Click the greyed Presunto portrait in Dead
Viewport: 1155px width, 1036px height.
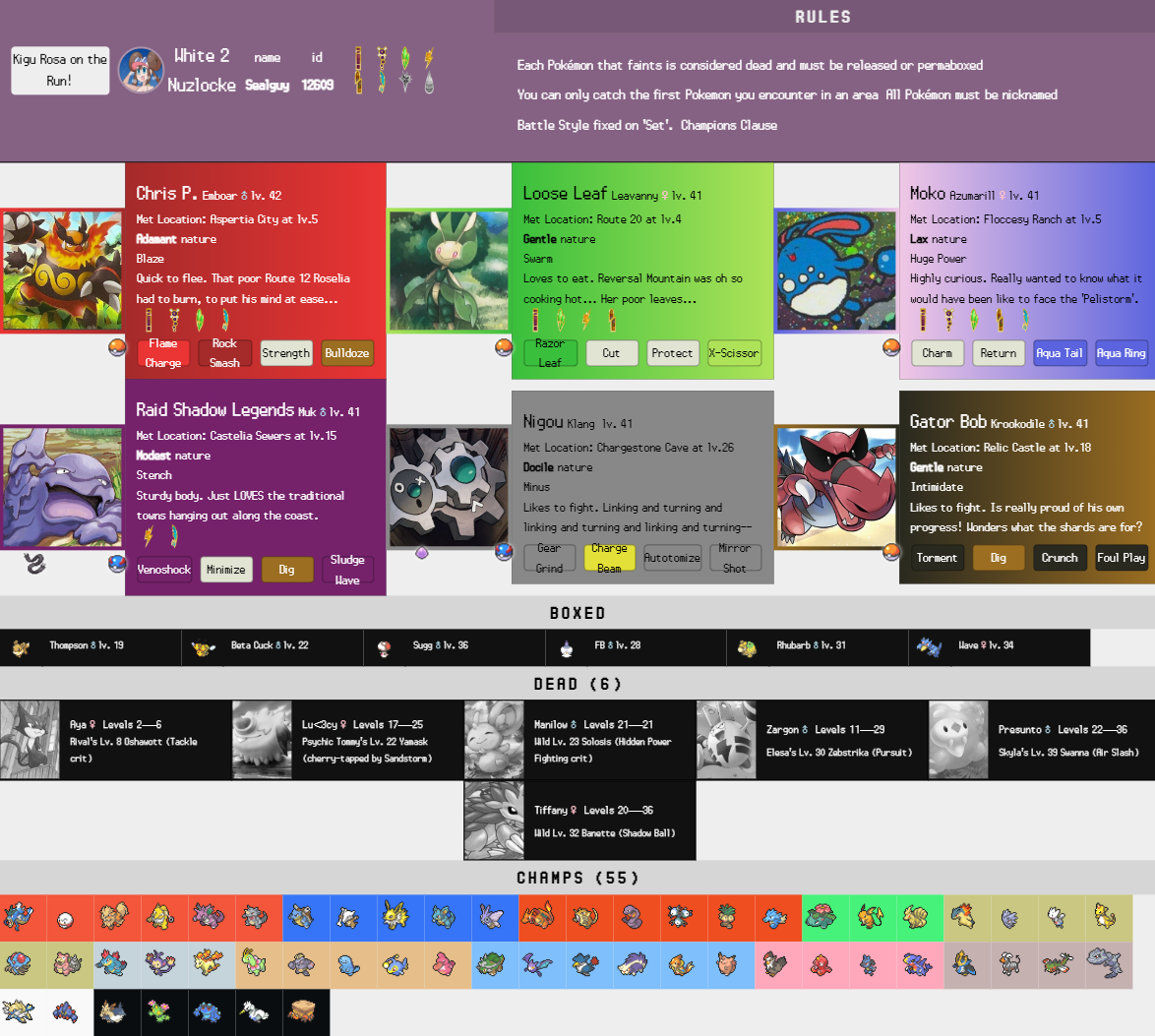958,740
